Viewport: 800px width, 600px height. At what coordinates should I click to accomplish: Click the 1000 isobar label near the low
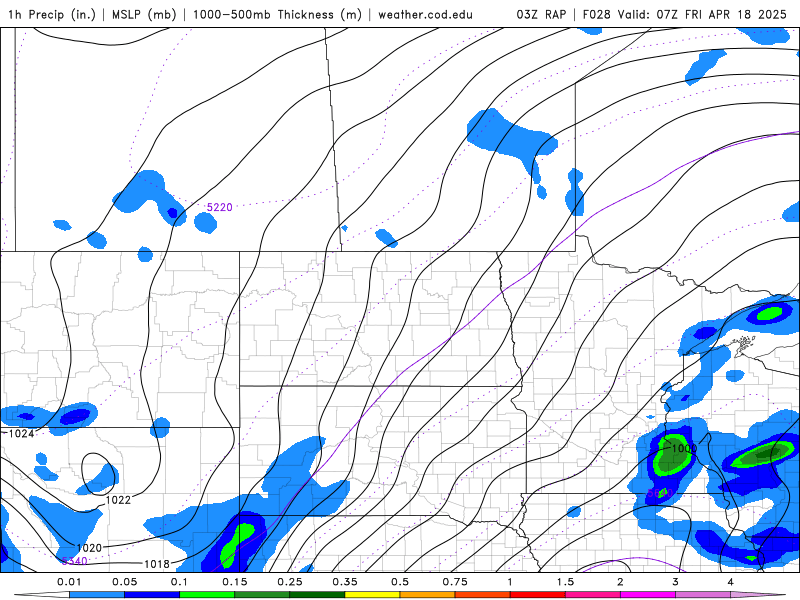[684, 448]
